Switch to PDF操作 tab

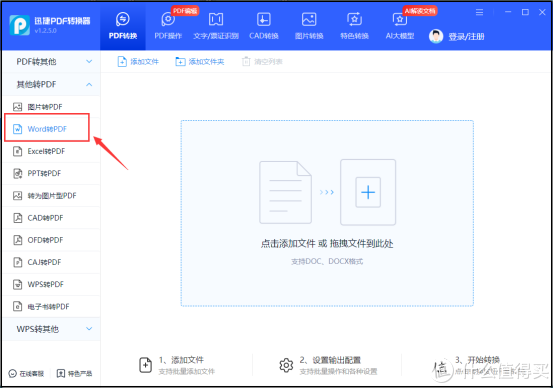coord(168,26)
